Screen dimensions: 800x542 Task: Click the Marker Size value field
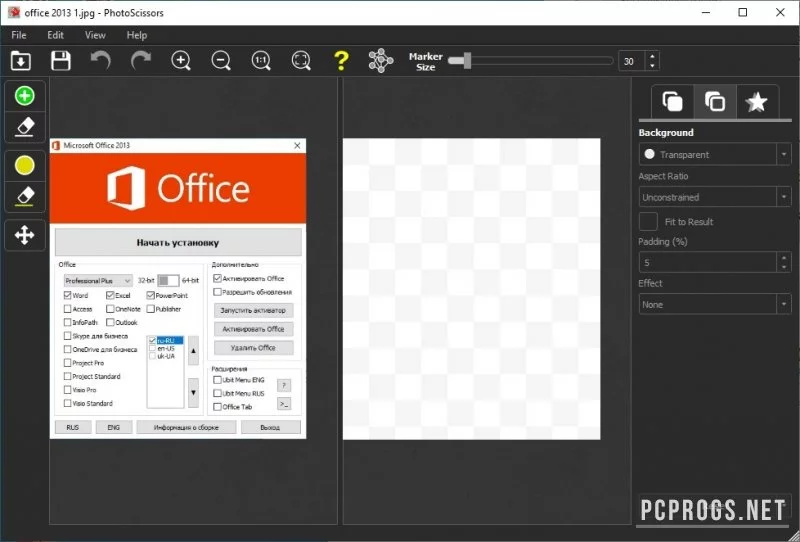coord(632,61)
